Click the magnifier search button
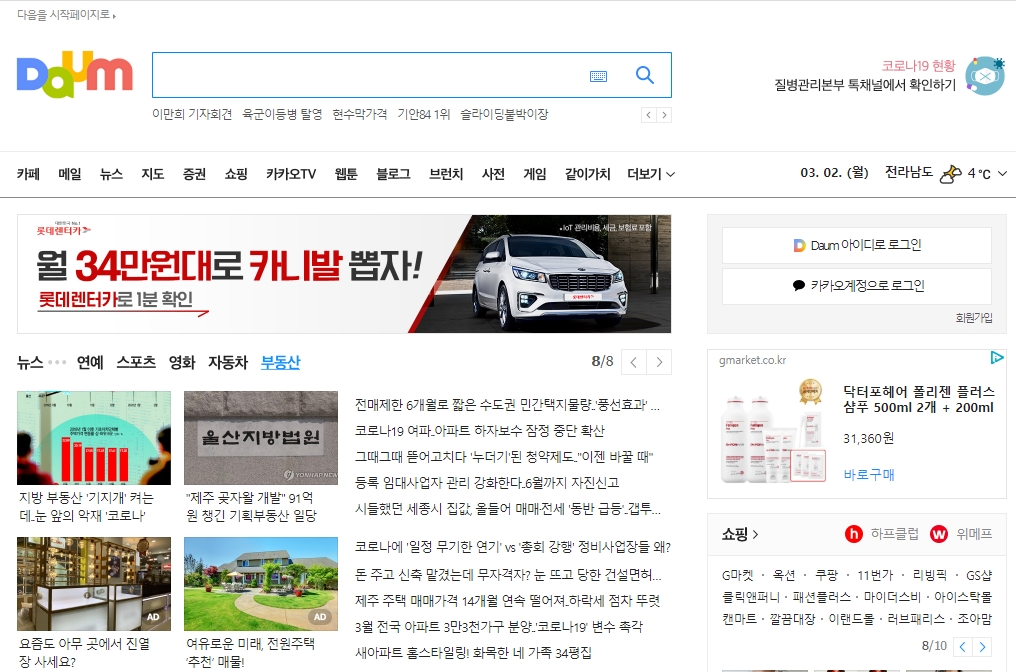Image resolution: width=1016 pixels, height=672 pixels. pos(644,75)
